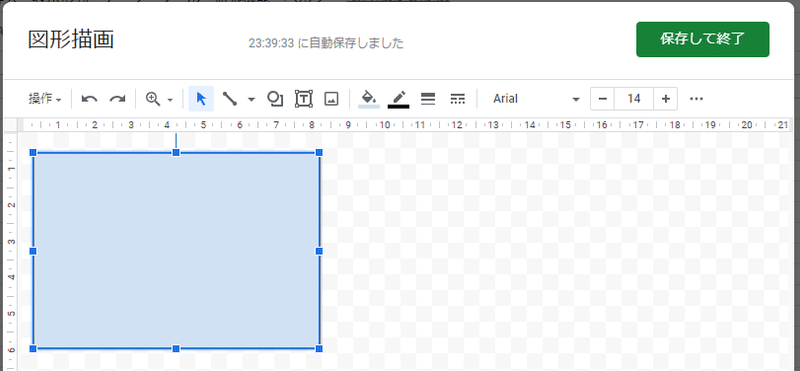Insert an image with image tool
Image resolution: width=800 pixels, height=371 pixels.
332,99
